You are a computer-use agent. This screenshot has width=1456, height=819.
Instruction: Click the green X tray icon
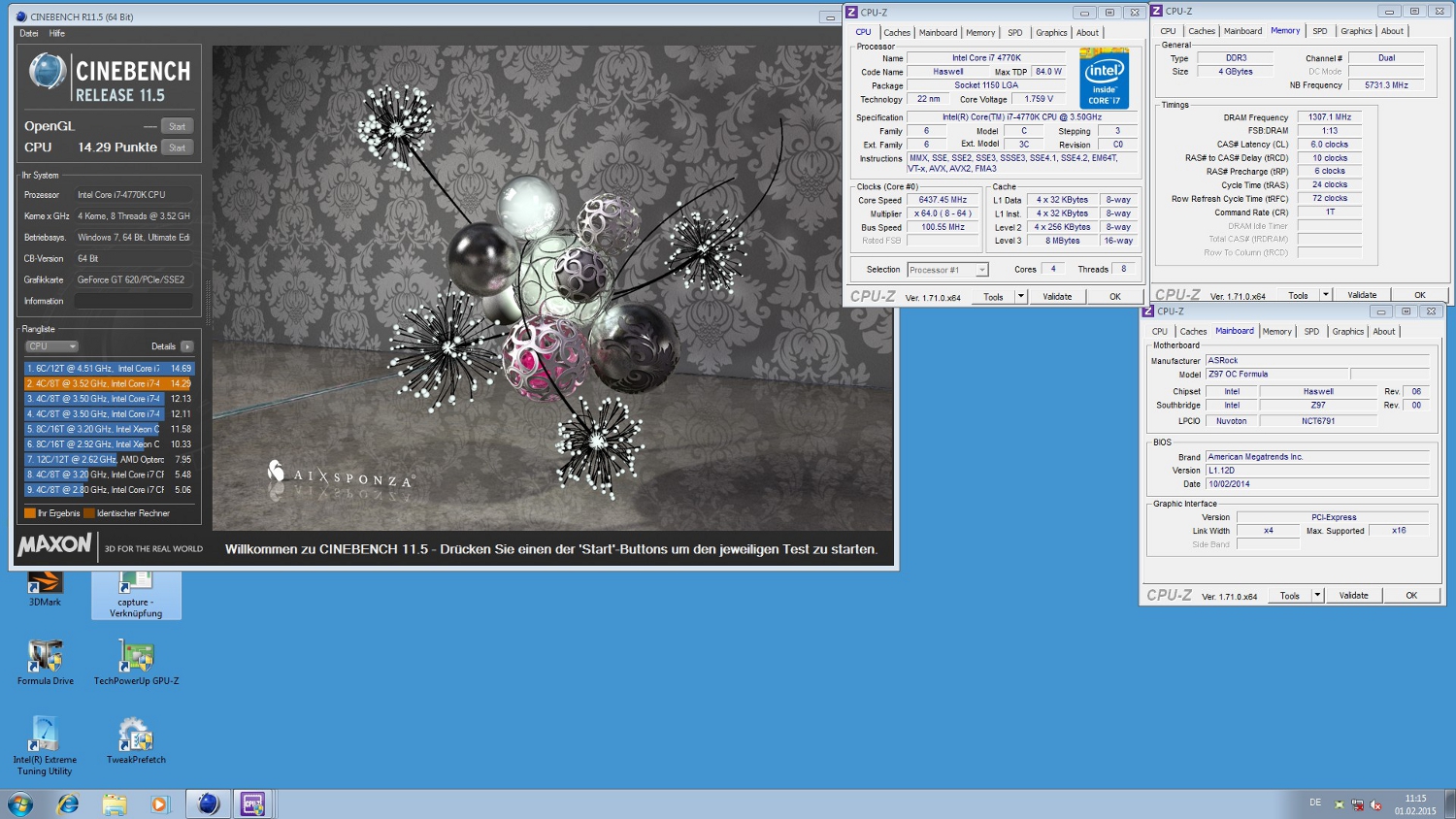1340,804
